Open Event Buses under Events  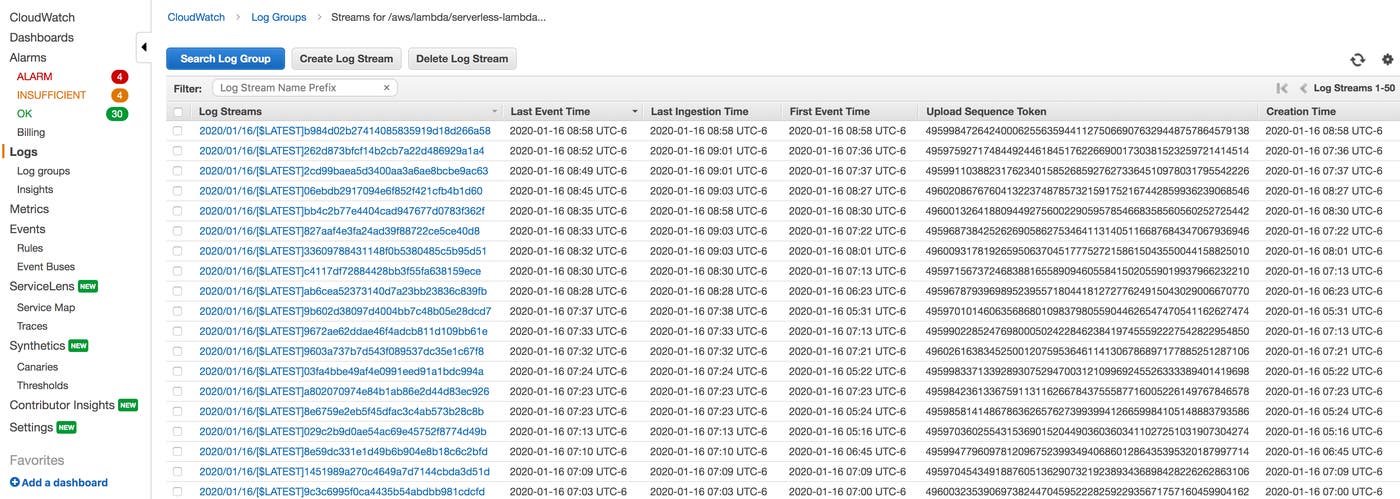46,267
